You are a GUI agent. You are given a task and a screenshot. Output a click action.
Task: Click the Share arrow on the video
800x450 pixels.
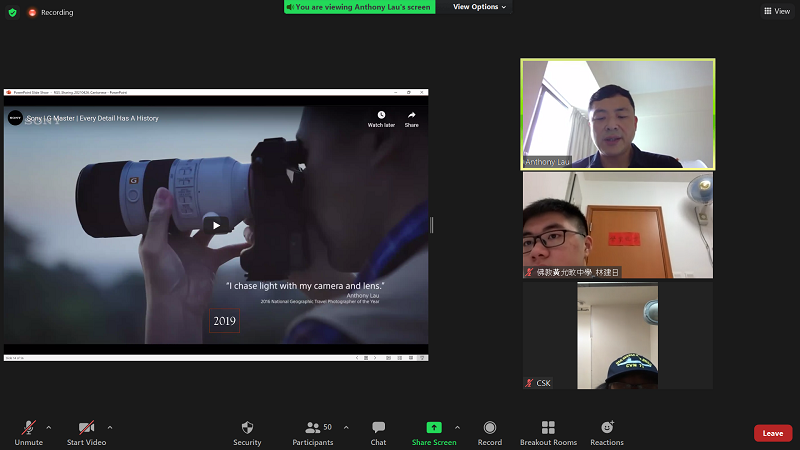pos(411,118)
